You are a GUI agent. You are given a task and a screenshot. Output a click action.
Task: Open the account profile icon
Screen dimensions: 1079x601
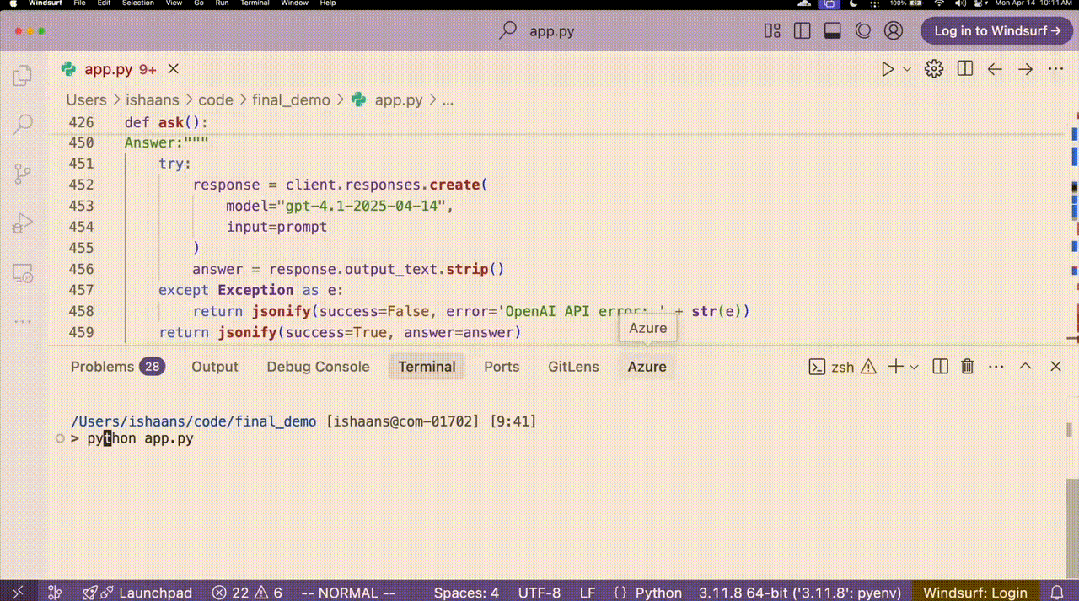pos(892,31)
